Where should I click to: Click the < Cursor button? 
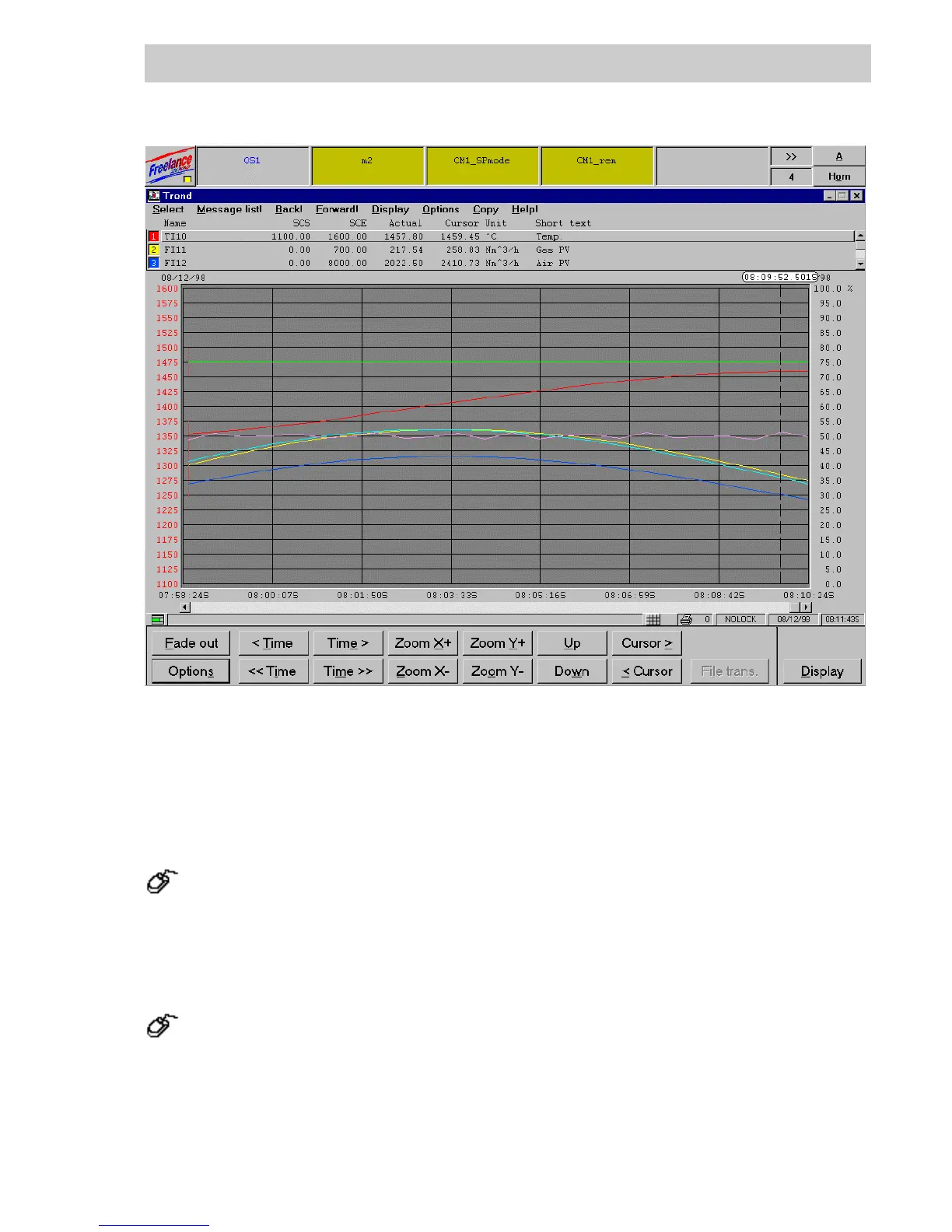click(646, 671)
